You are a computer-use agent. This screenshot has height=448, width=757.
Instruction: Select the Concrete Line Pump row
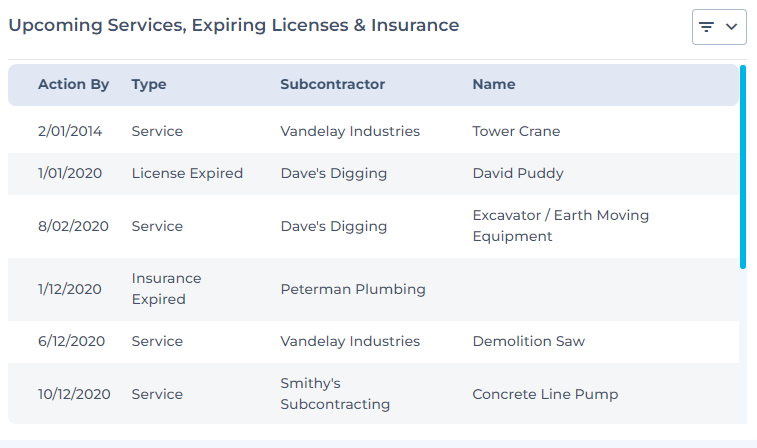(545, 394)
